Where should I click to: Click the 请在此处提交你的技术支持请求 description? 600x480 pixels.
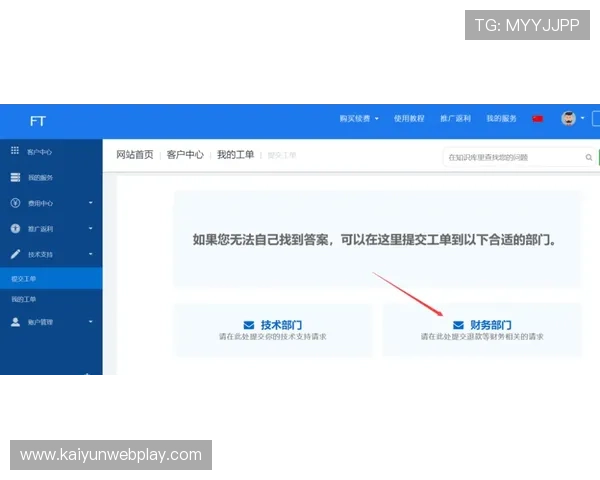272,337
